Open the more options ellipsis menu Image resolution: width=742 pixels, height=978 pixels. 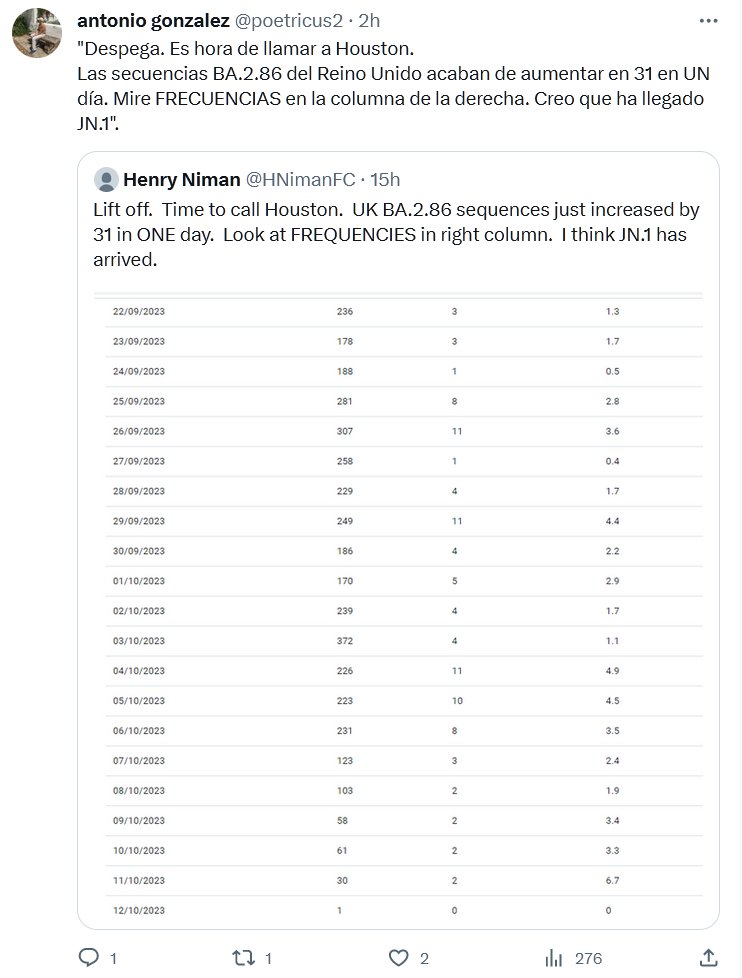[x=709, y=20]
